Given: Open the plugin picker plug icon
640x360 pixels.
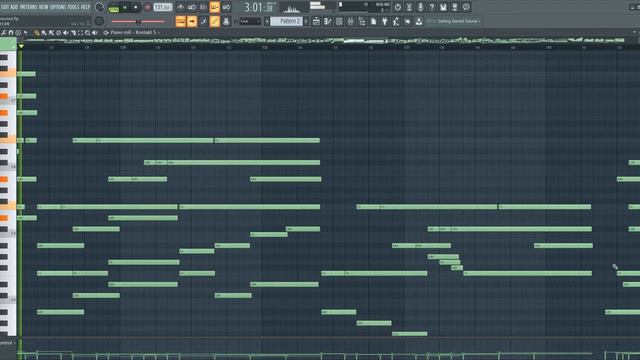Looking at the screenshot, I should pyautogui.click(x=384, y=21).
